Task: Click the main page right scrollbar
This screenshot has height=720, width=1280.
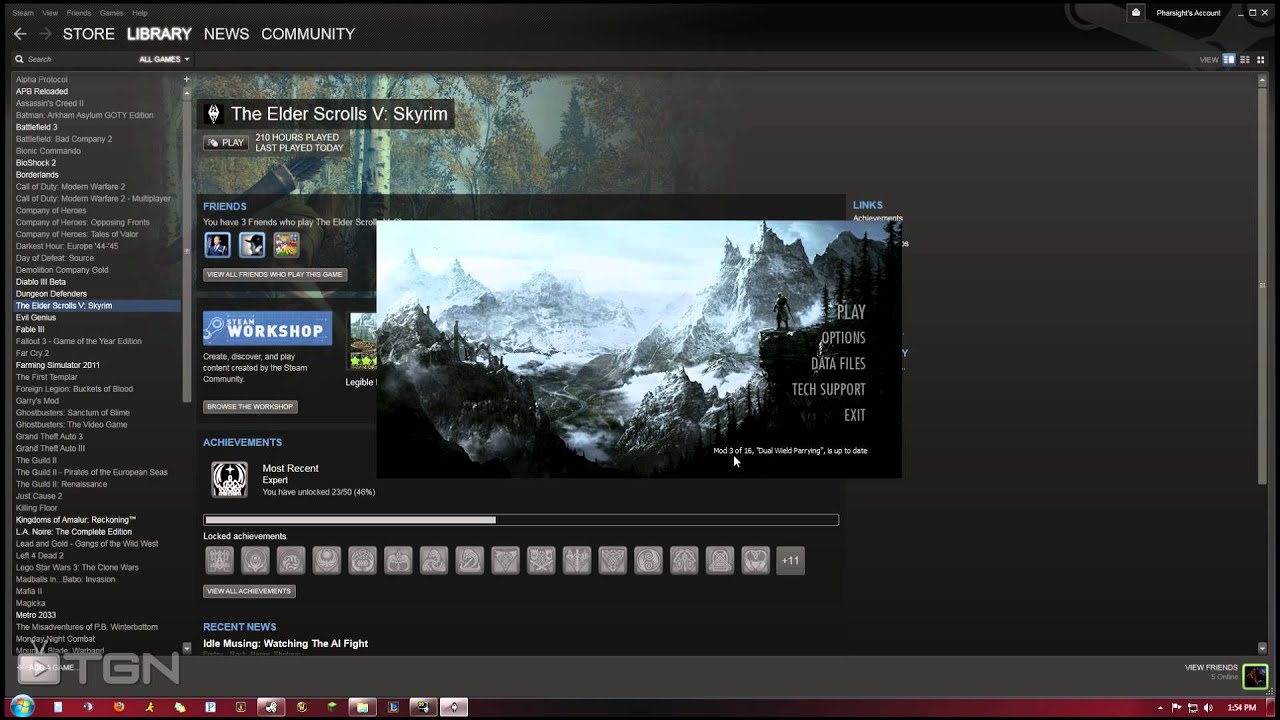Action: point(1262,285)
